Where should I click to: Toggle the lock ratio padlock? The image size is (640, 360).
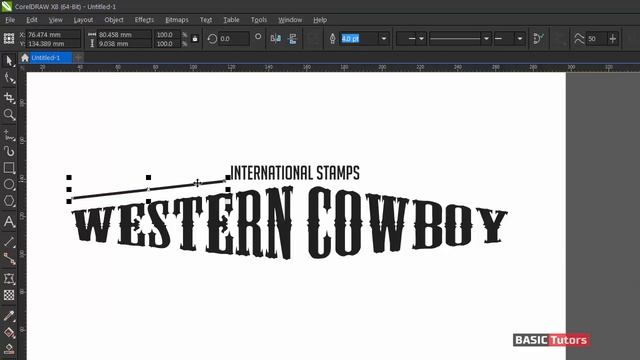point(195,39)
